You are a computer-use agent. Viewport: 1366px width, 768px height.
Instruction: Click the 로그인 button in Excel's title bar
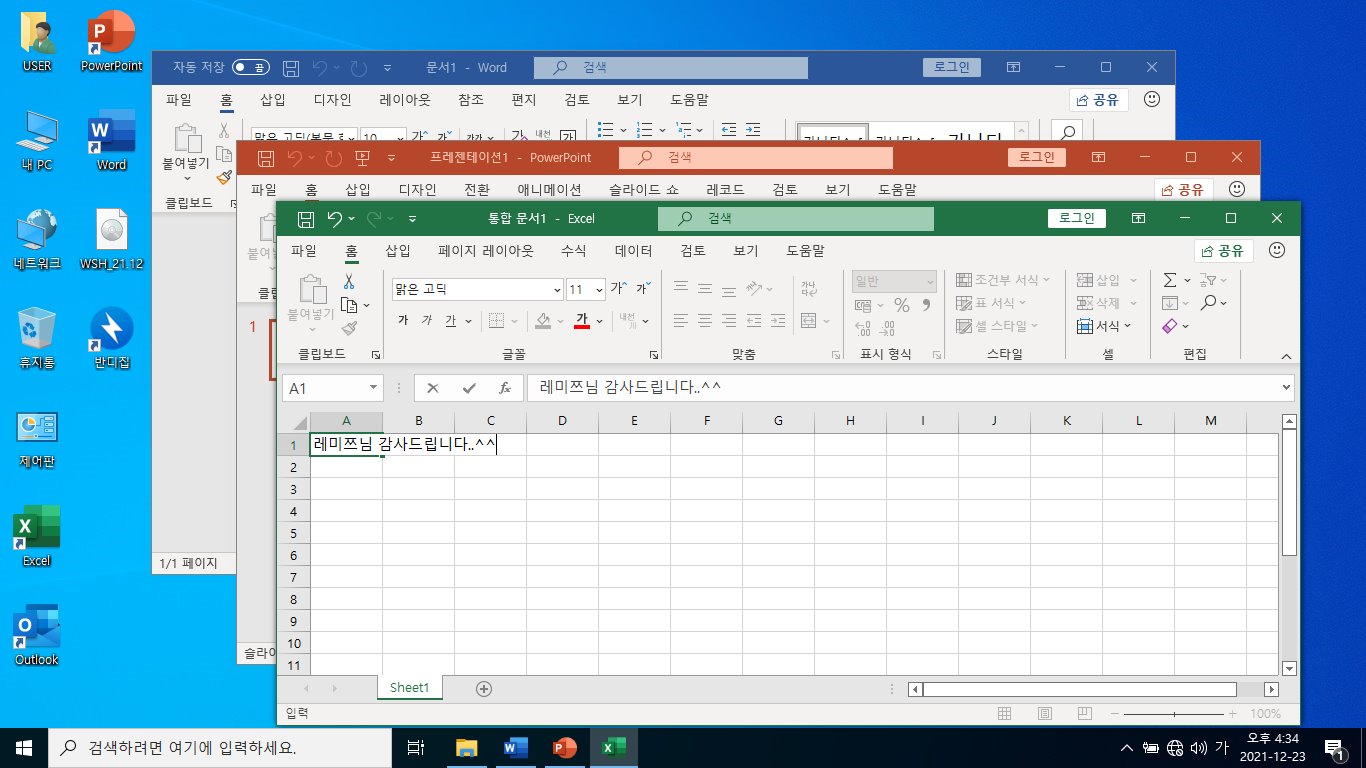point(1077,218)
